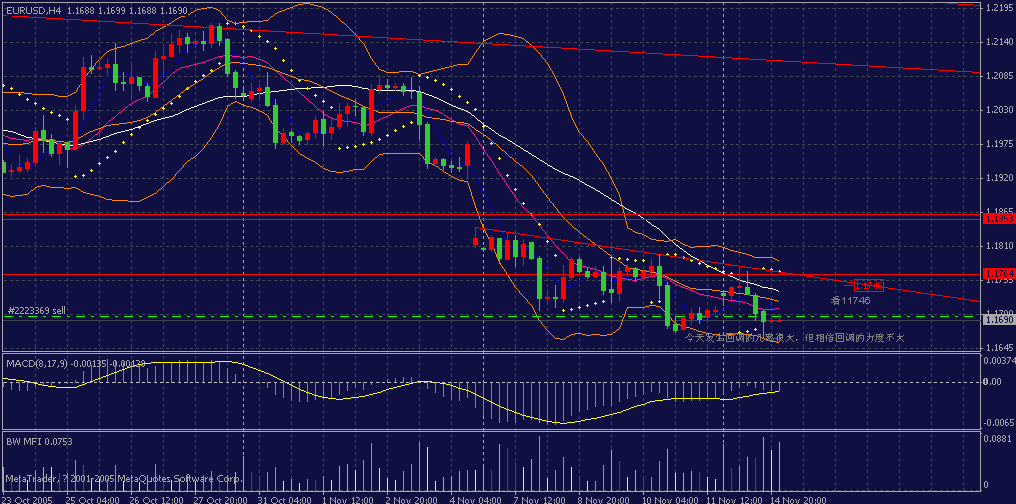Click the 23 Oct 2005 date label
Image resolution: width=1016 pixels, height=504 pixels.
coord(26,499)
